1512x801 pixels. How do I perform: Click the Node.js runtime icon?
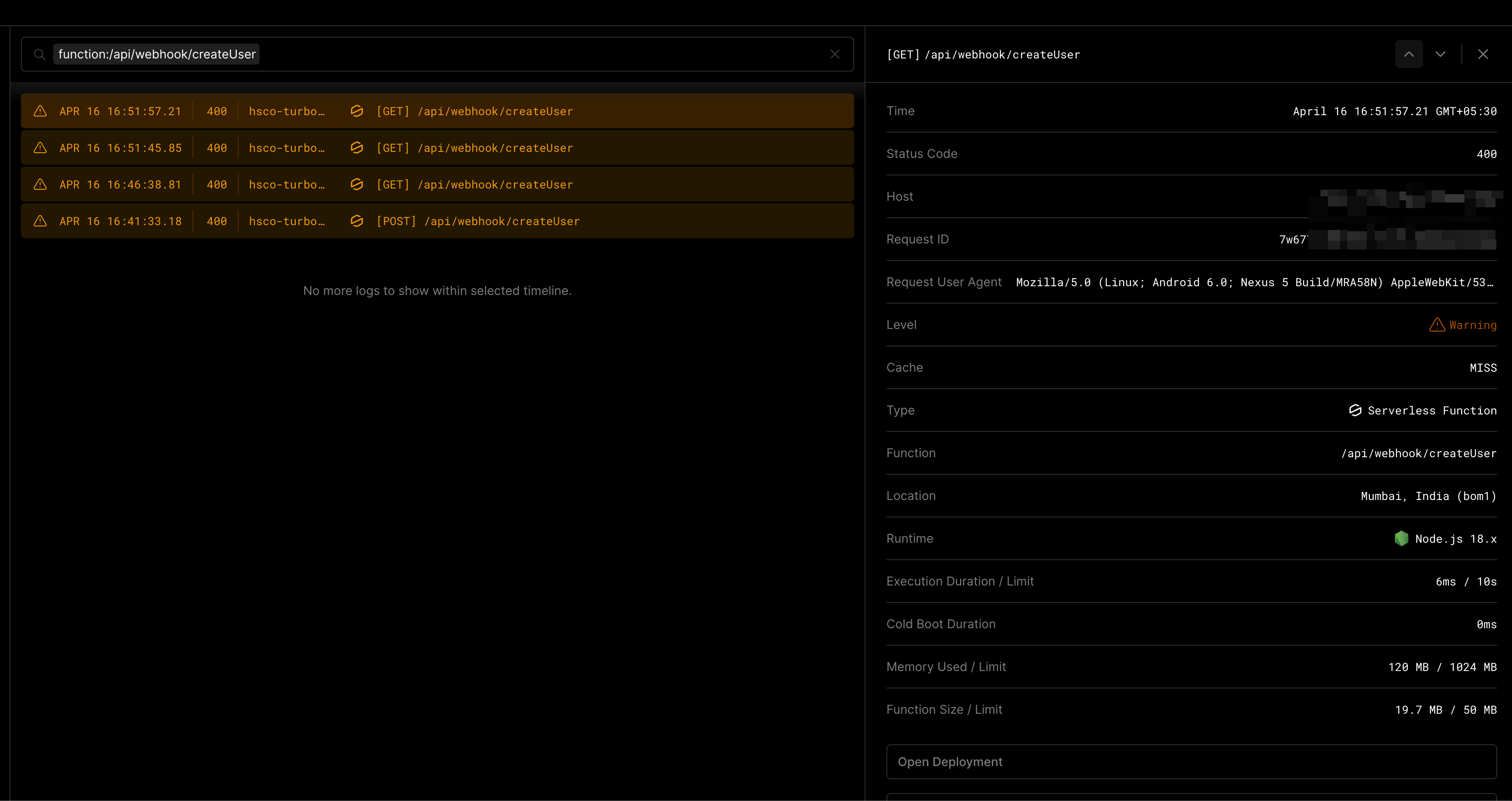coord(1401,539)
